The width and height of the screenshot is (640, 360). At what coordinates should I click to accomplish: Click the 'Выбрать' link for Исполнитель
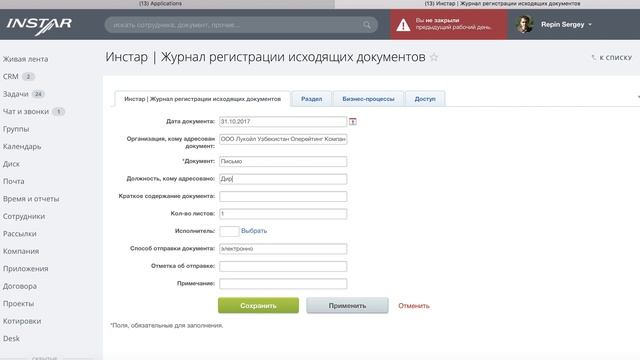[254, 231]
